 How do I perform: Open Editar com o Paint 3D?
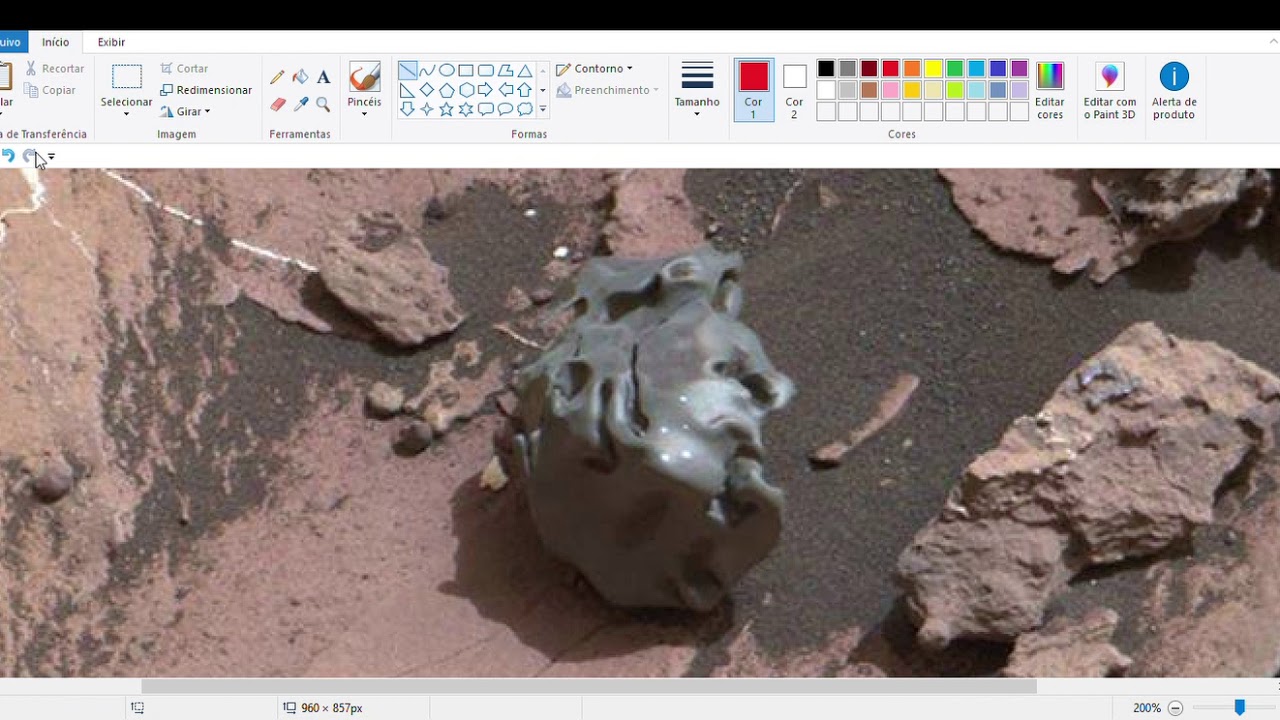(1110, 91)
